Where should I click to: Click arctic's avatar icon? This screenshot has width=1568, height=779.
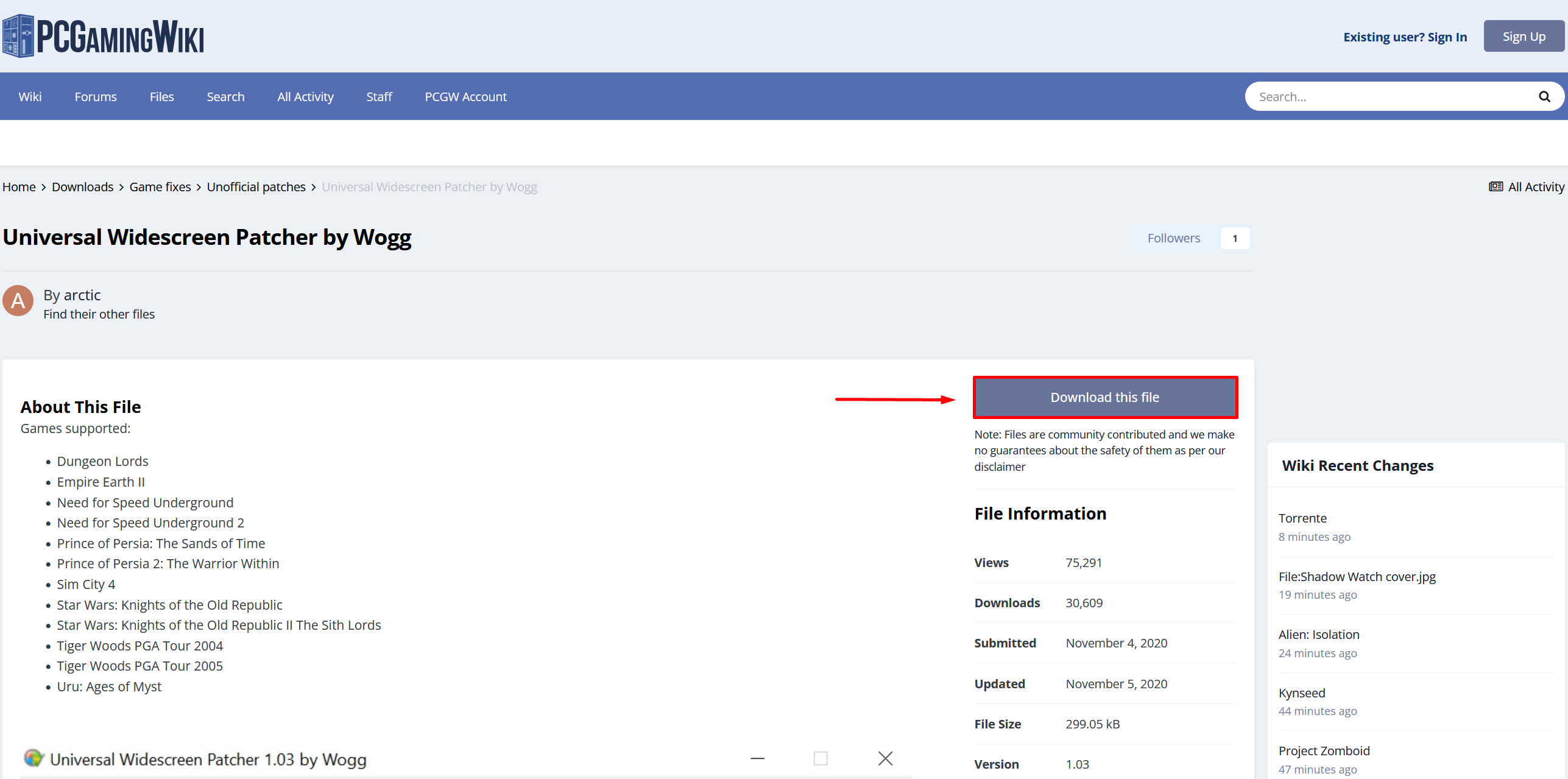[18, 301]
